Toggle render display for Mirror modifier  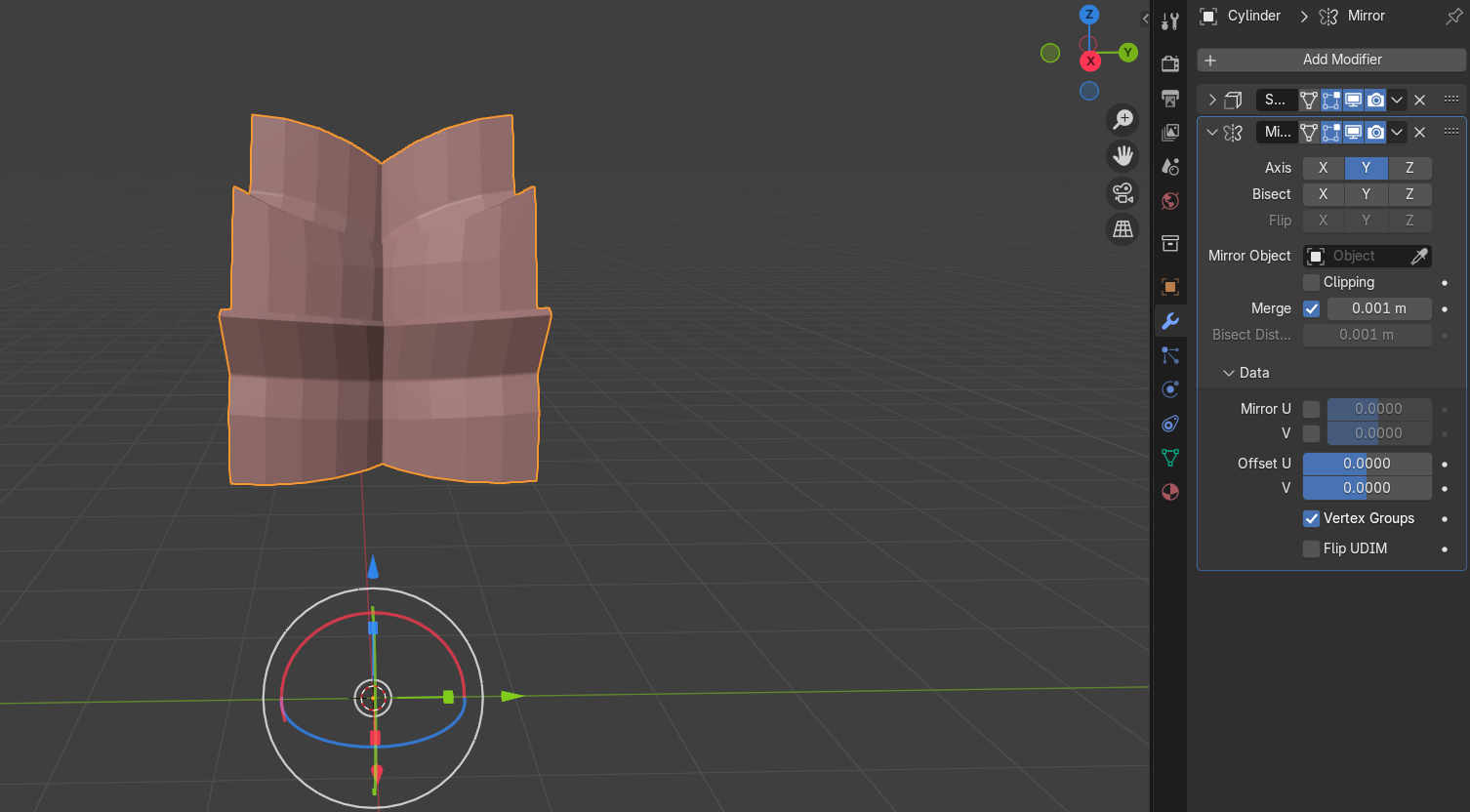coord(1375,132)
